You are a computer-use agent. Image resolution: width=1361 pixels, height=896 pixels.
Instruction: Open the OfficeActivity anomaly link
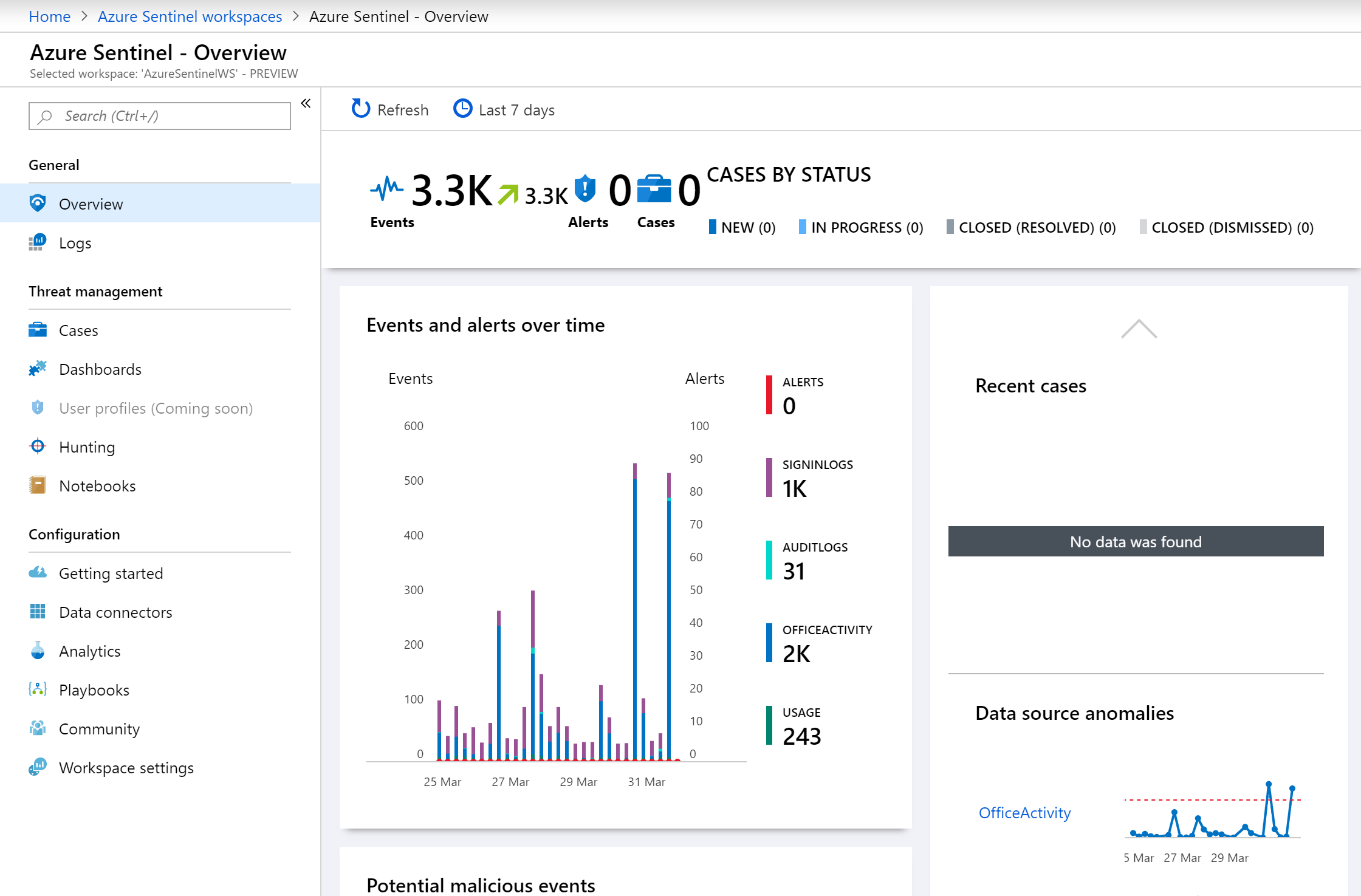click(x=1024, y=813)
